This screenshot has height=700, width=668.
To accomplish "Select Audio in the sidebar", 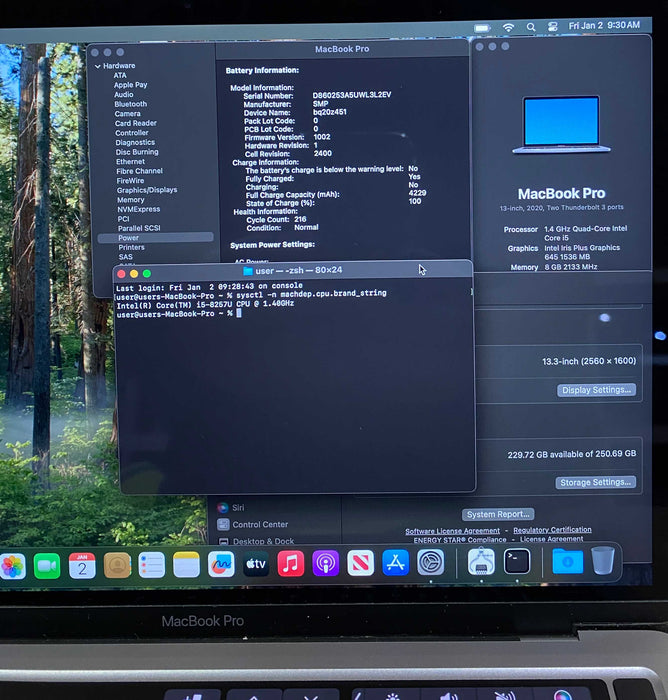I will point(124,95).
